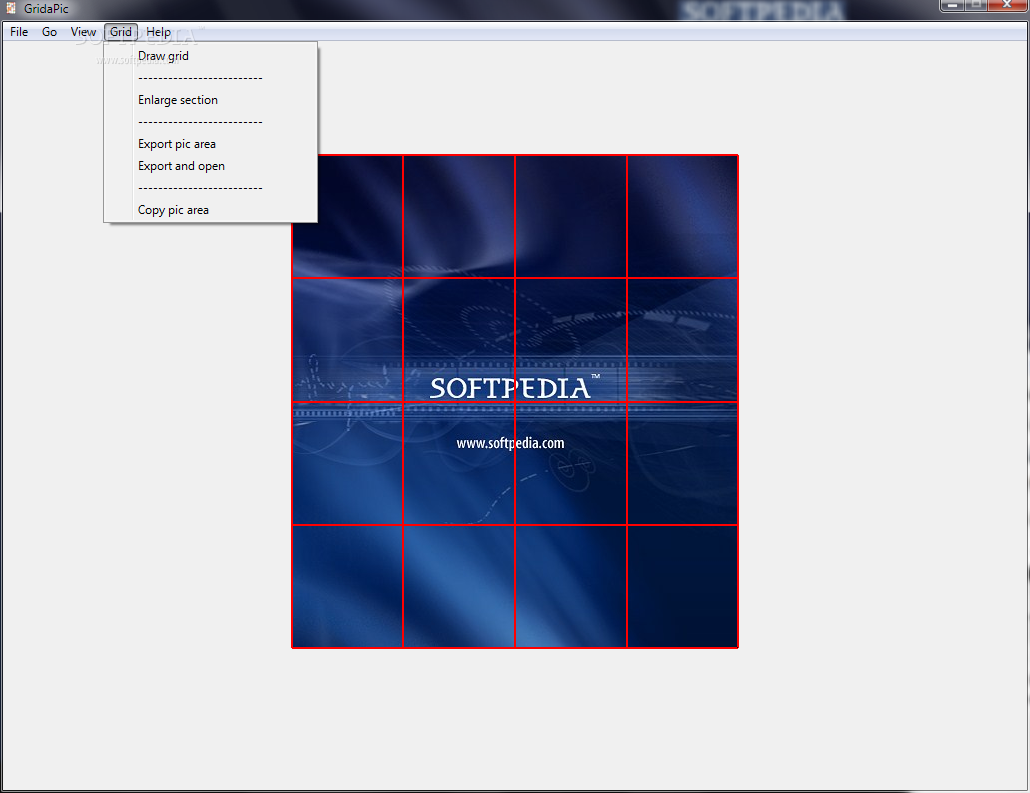Choose Export pic area
The width and height of the screenshot is (1030, 793).
[x=210, y=144]
